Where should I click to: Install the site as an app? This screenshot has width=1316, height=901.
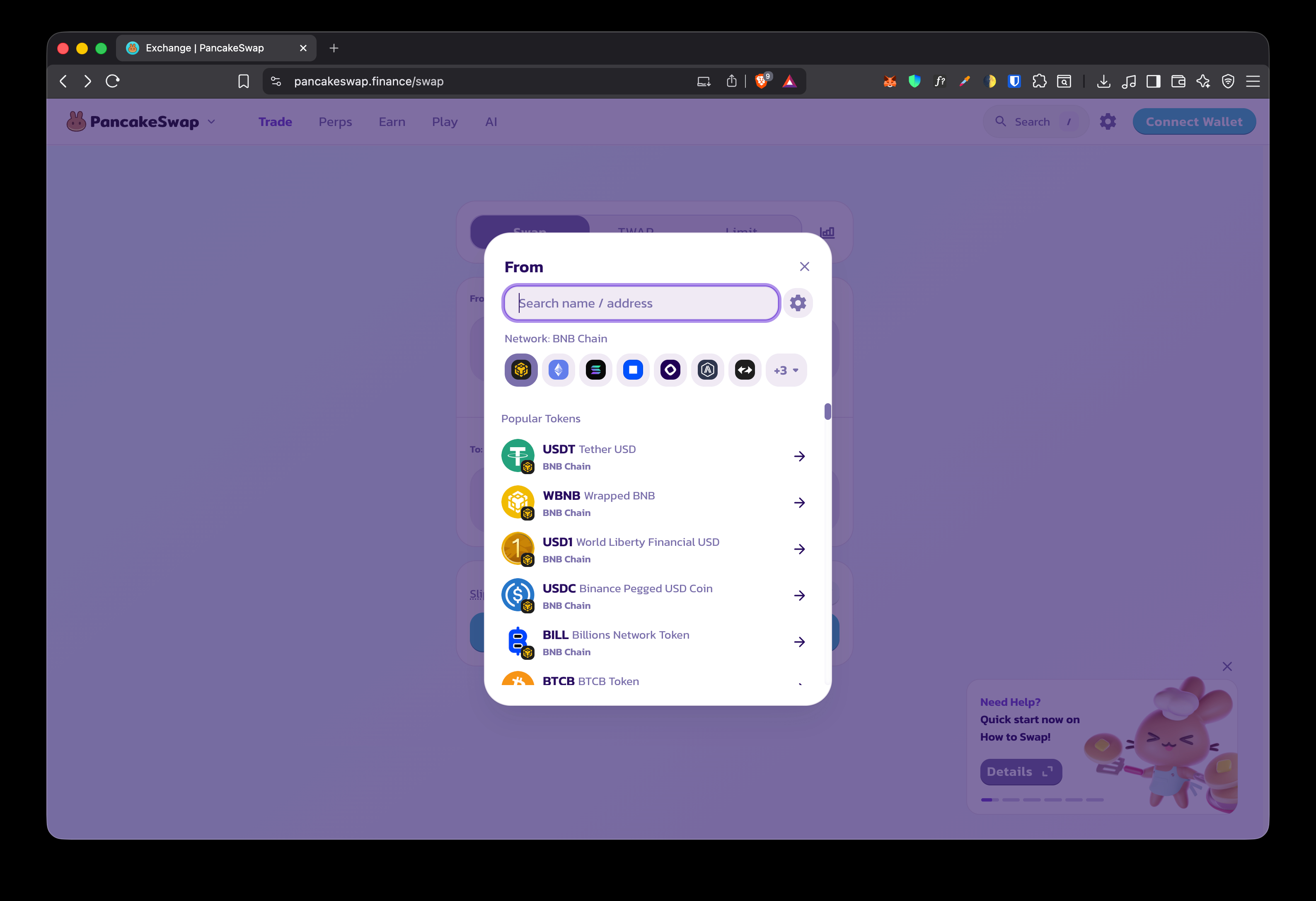tap(703, 82)
